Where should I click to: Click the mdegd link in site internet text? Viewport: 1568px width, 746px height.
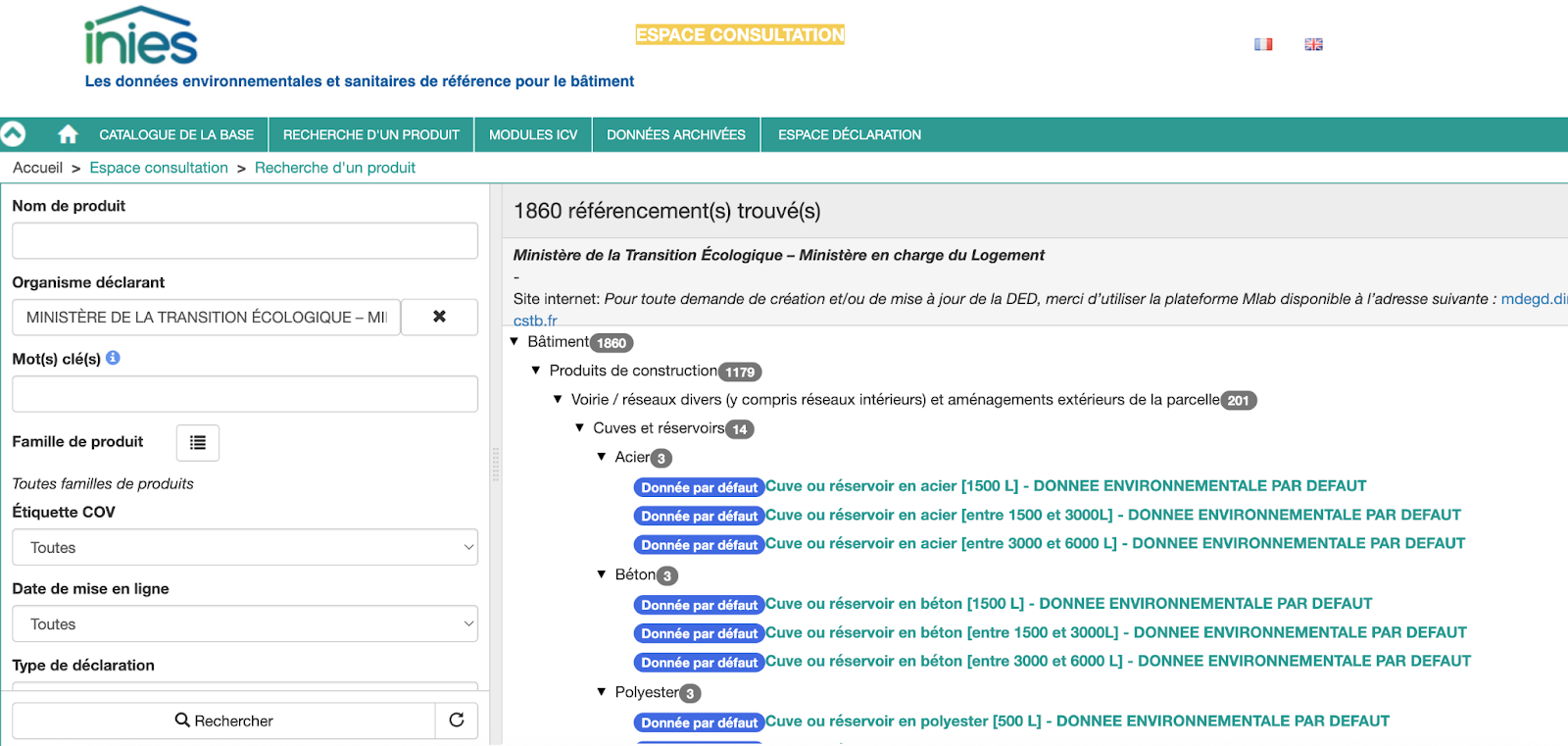click(x=1534, y=299)
